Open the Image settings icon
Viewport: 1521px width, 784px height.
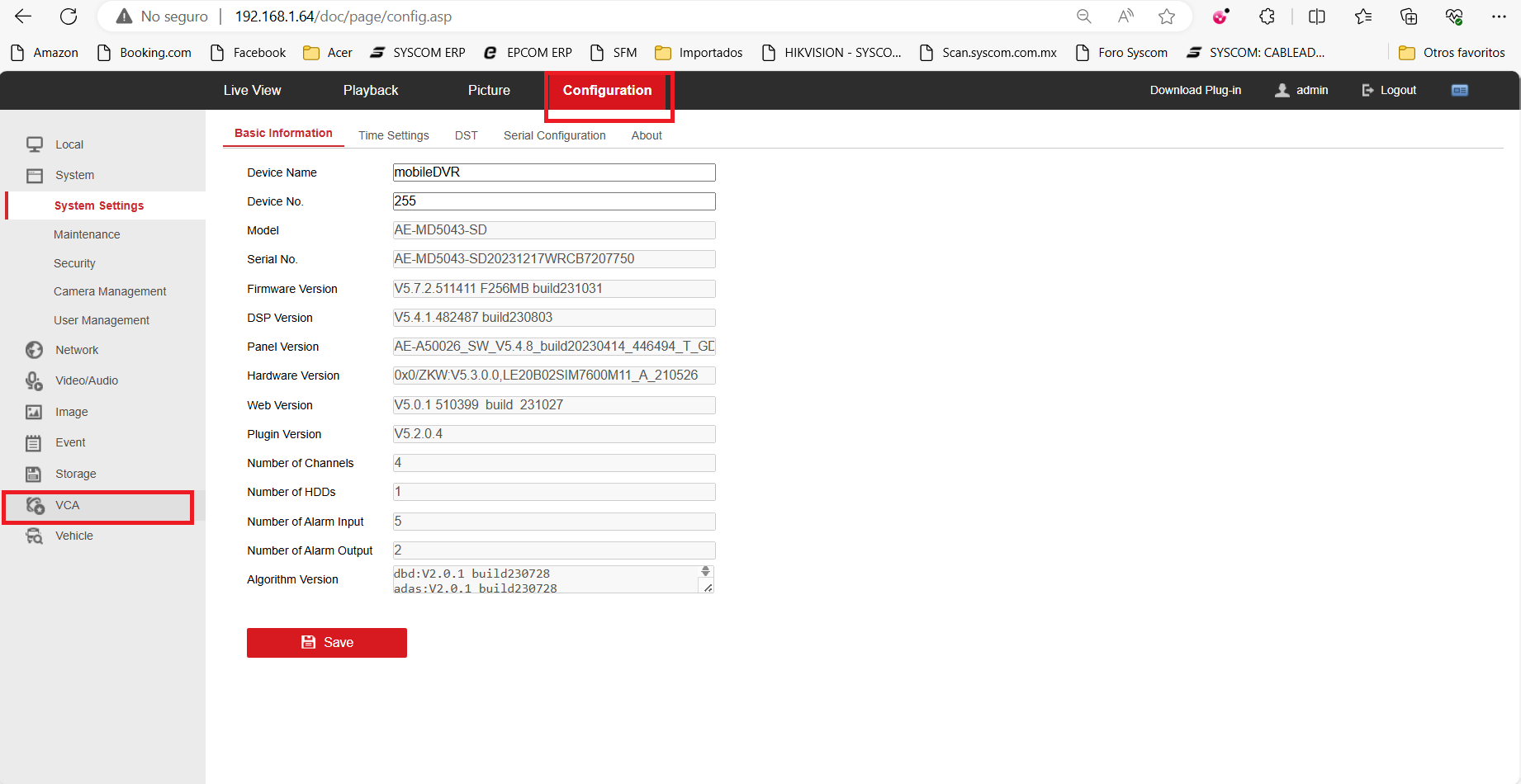tap(34, 412)
